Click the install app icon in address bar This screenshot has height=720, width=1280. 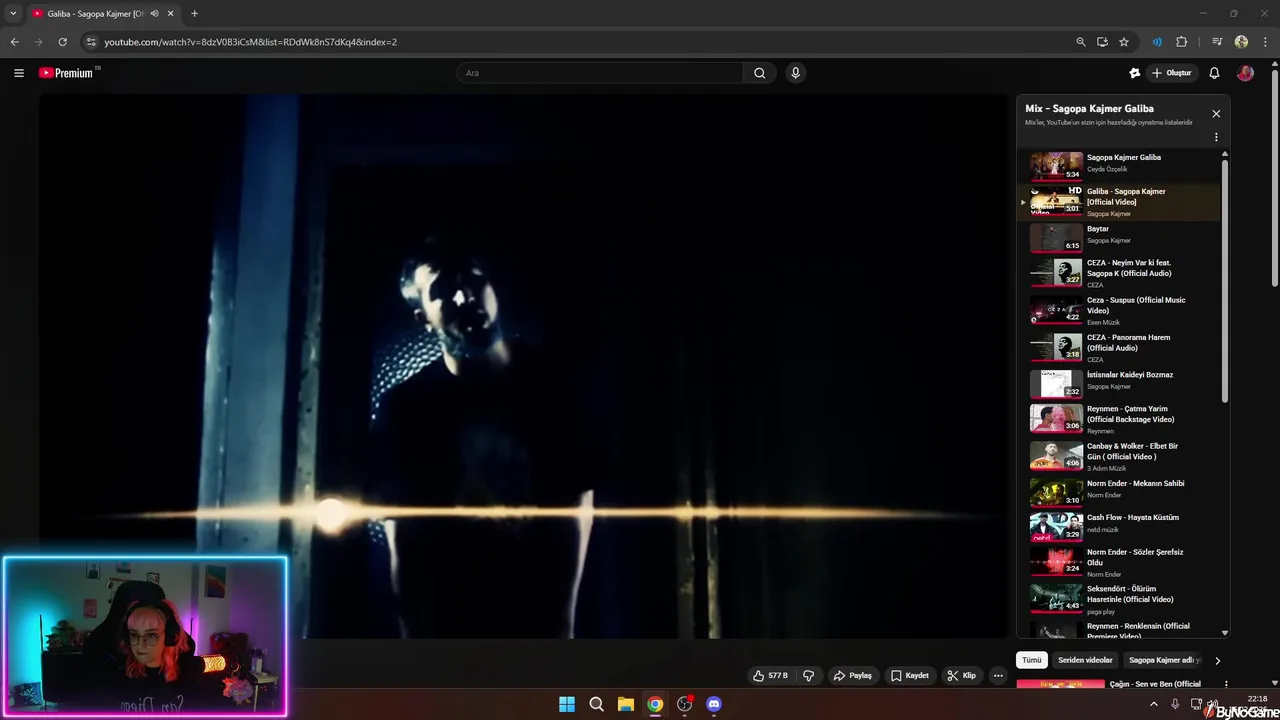pos(1102,42)
